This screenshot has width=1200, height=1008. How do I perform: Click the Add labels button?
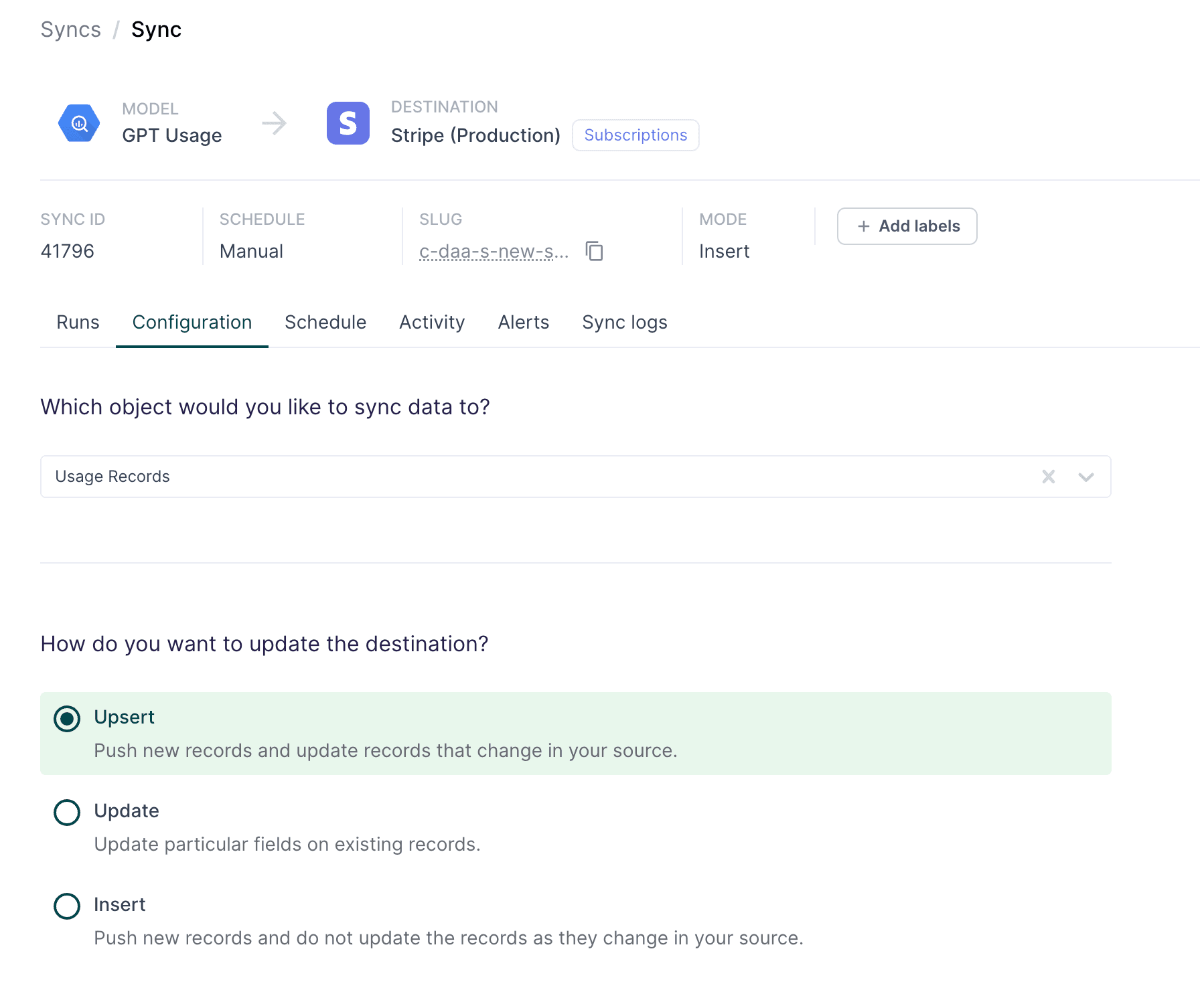pos(907,226)
